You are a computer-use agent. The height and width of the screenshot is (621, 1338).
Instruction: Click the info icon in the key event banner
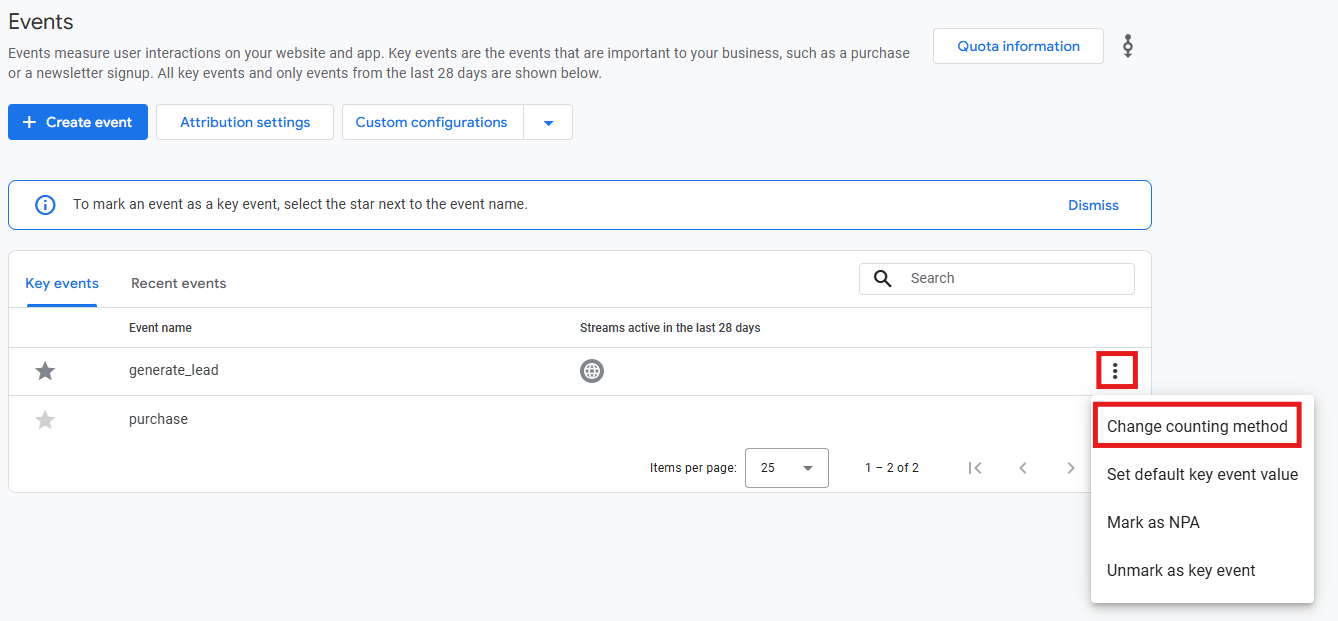(x=45, y=205)
